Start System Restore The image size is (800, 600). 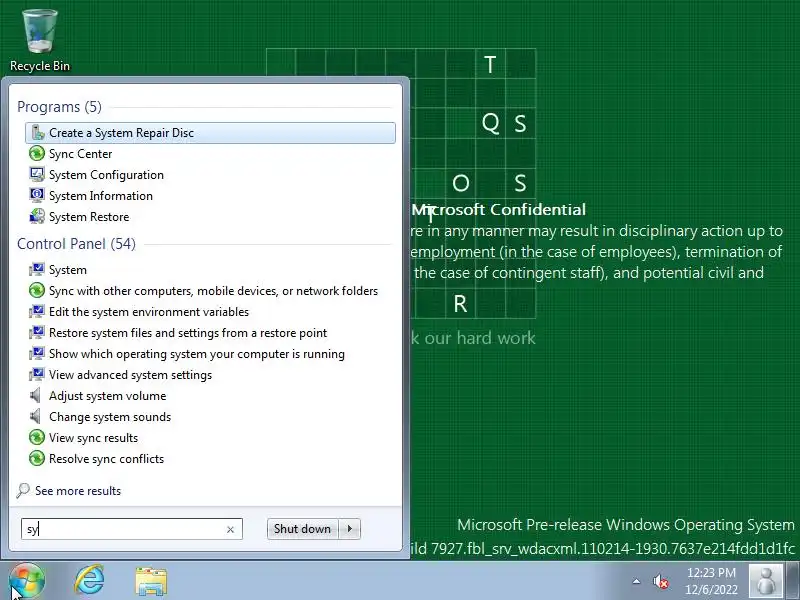(x=89, y=216)
